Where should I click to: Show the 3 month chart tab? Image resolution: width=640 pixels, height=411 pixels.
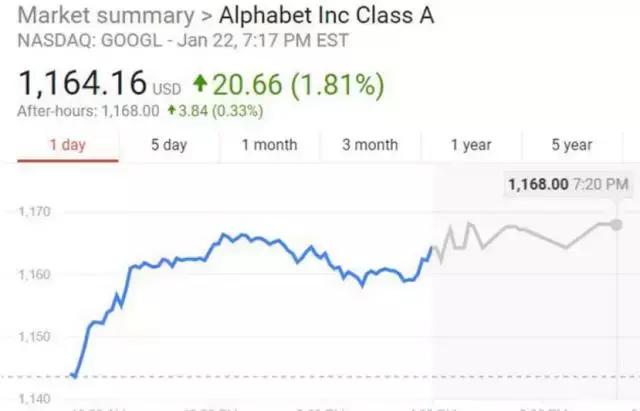tap(370, 145)
